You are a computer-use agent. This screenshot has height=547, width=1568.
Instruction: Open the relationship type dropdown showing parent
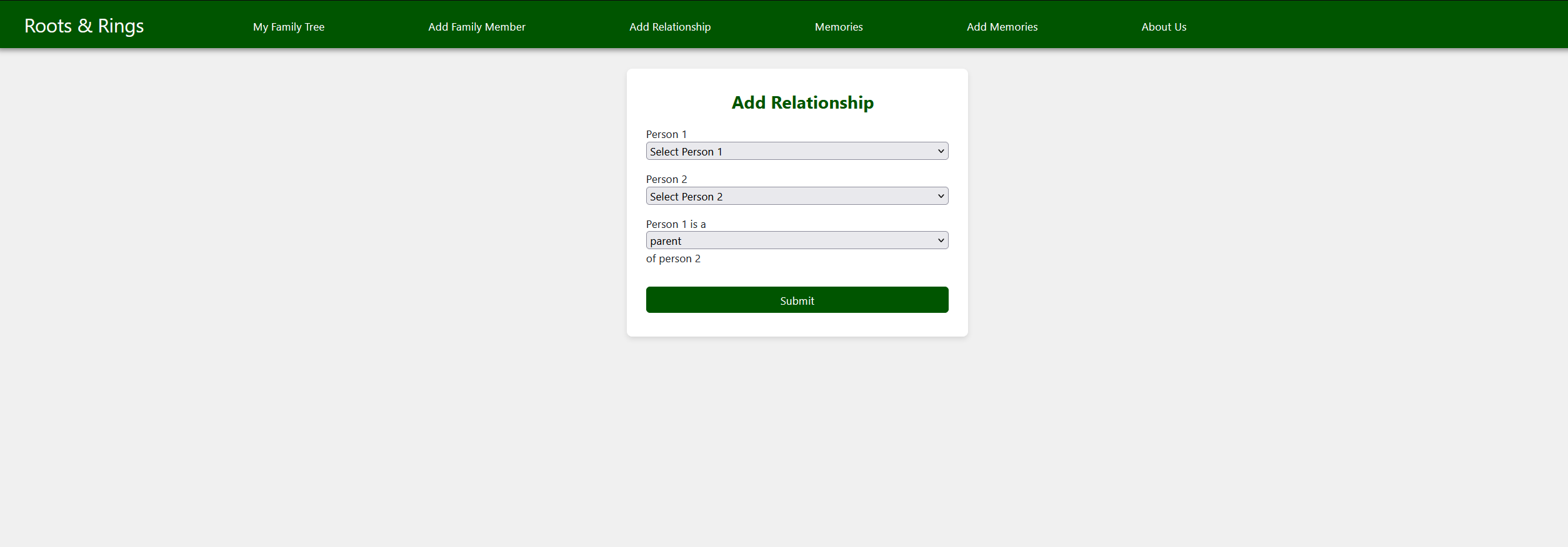tap(797, 240)
